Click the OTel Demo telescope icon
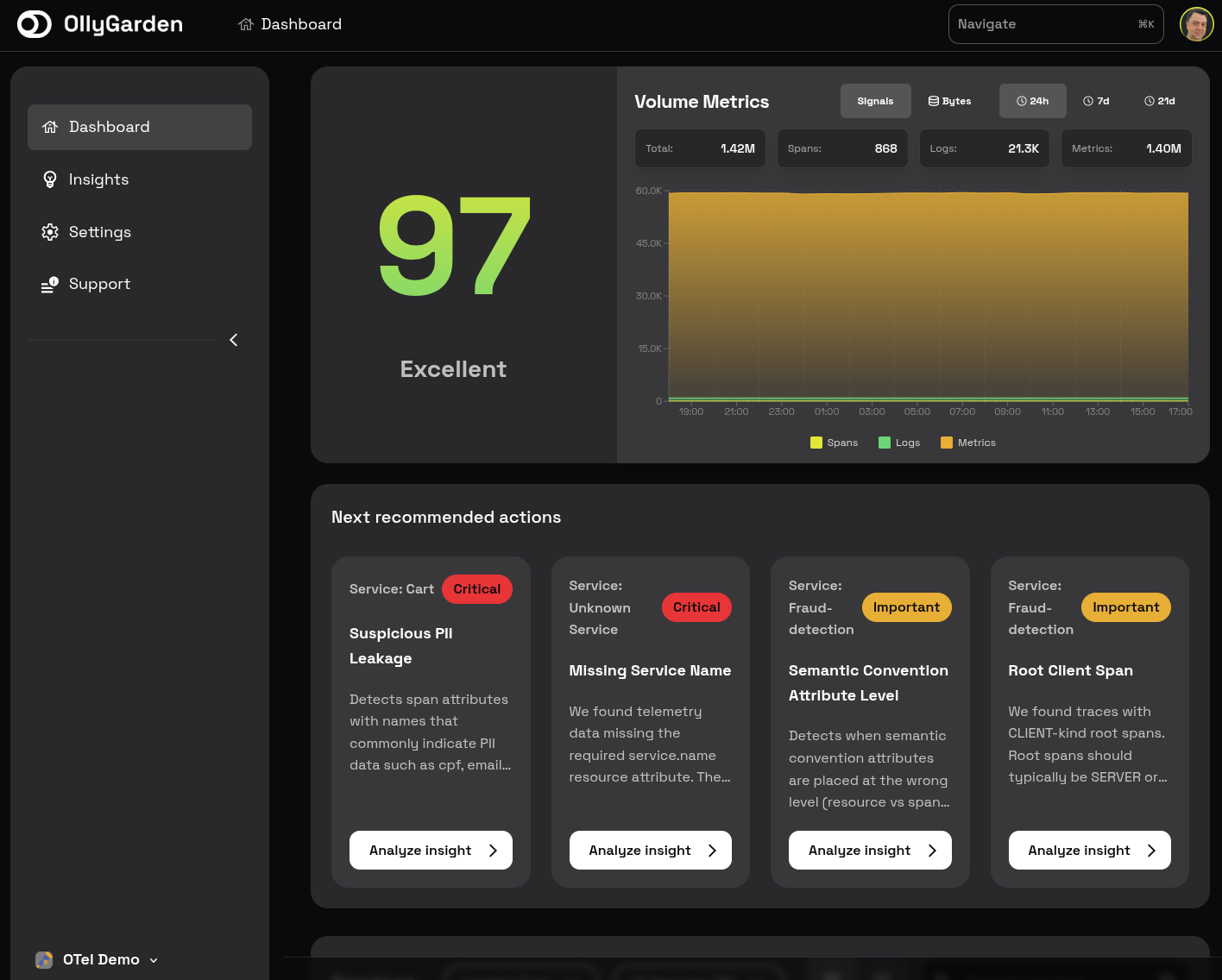 tap(44, 959)
